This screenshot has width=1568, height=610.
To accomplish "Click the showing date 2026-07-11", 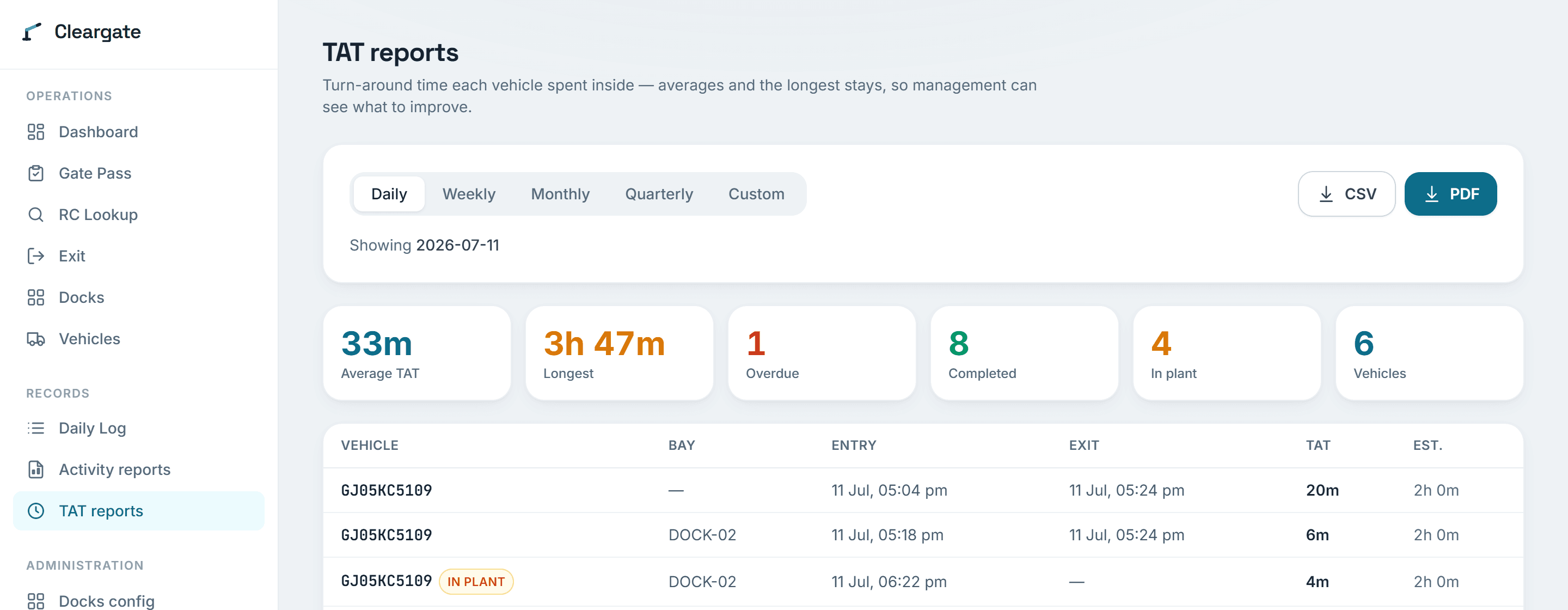I will [458, 245].
